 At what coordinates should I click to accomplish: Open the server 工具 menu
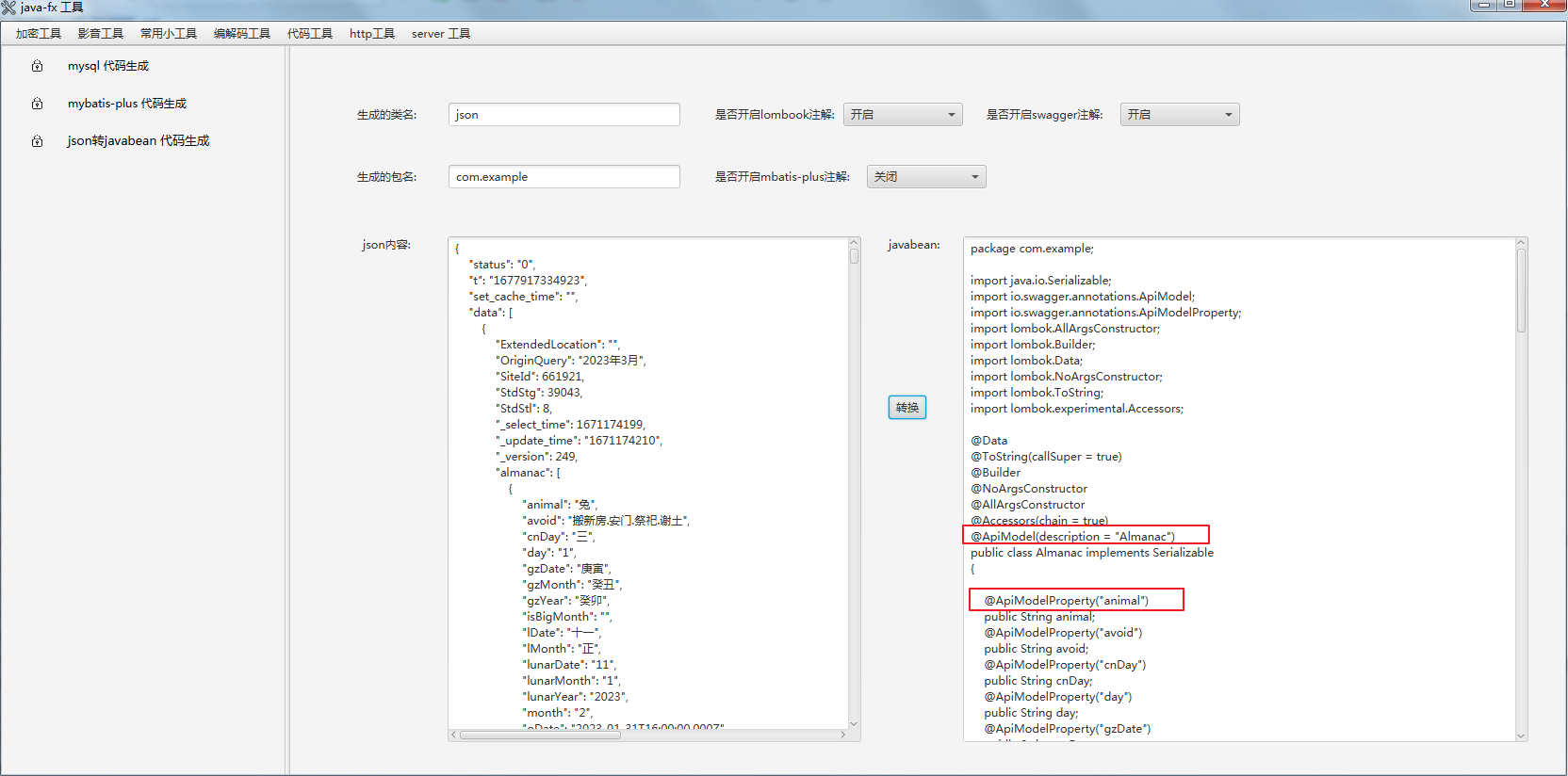441,34
